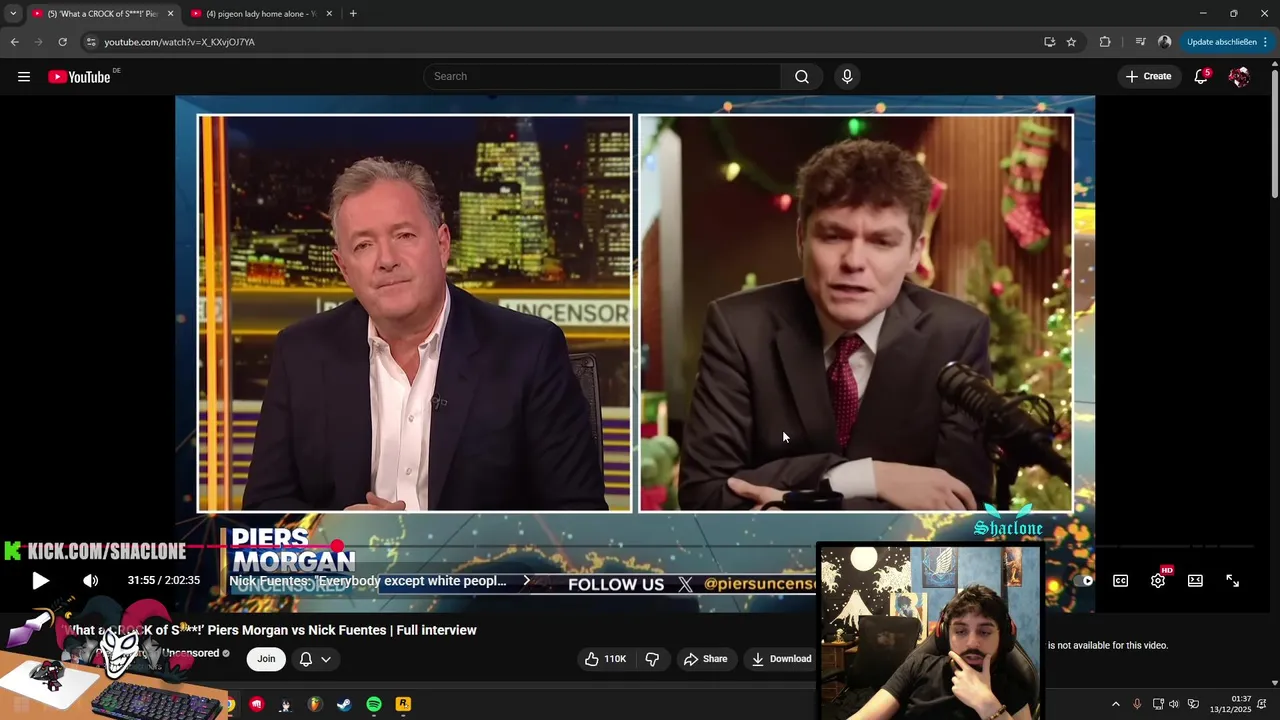
Task: Open YouTube notifications bell
Action: point(1201,77)
